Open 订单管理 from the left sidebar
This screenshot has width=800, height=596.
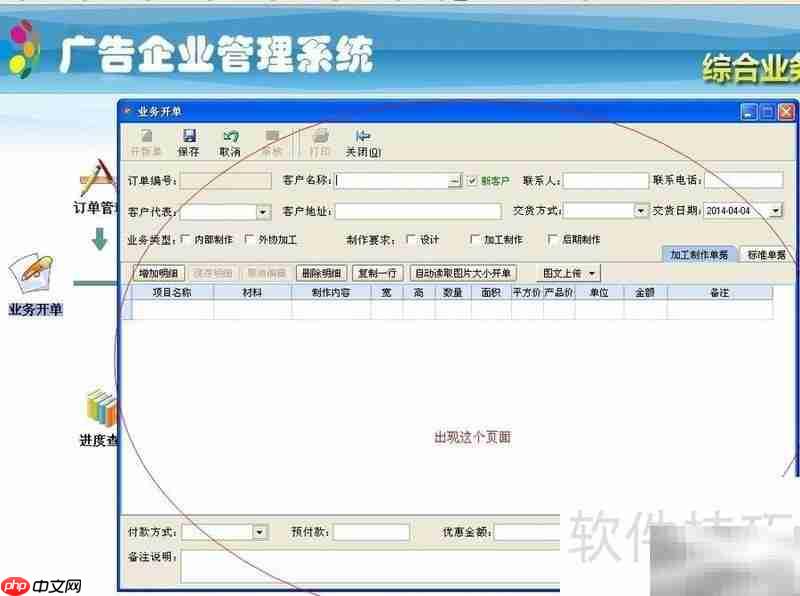click(93, 196)
